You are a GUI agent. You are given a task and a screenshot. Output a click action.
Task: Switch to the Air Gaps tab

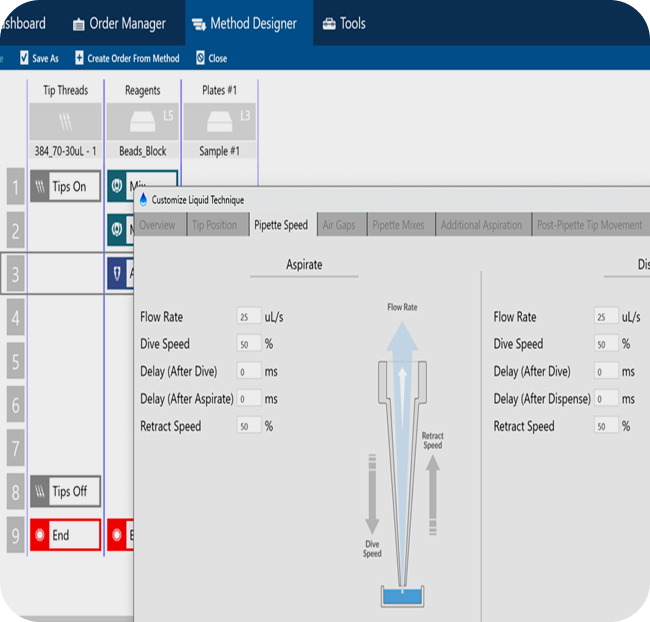point(338,225)
